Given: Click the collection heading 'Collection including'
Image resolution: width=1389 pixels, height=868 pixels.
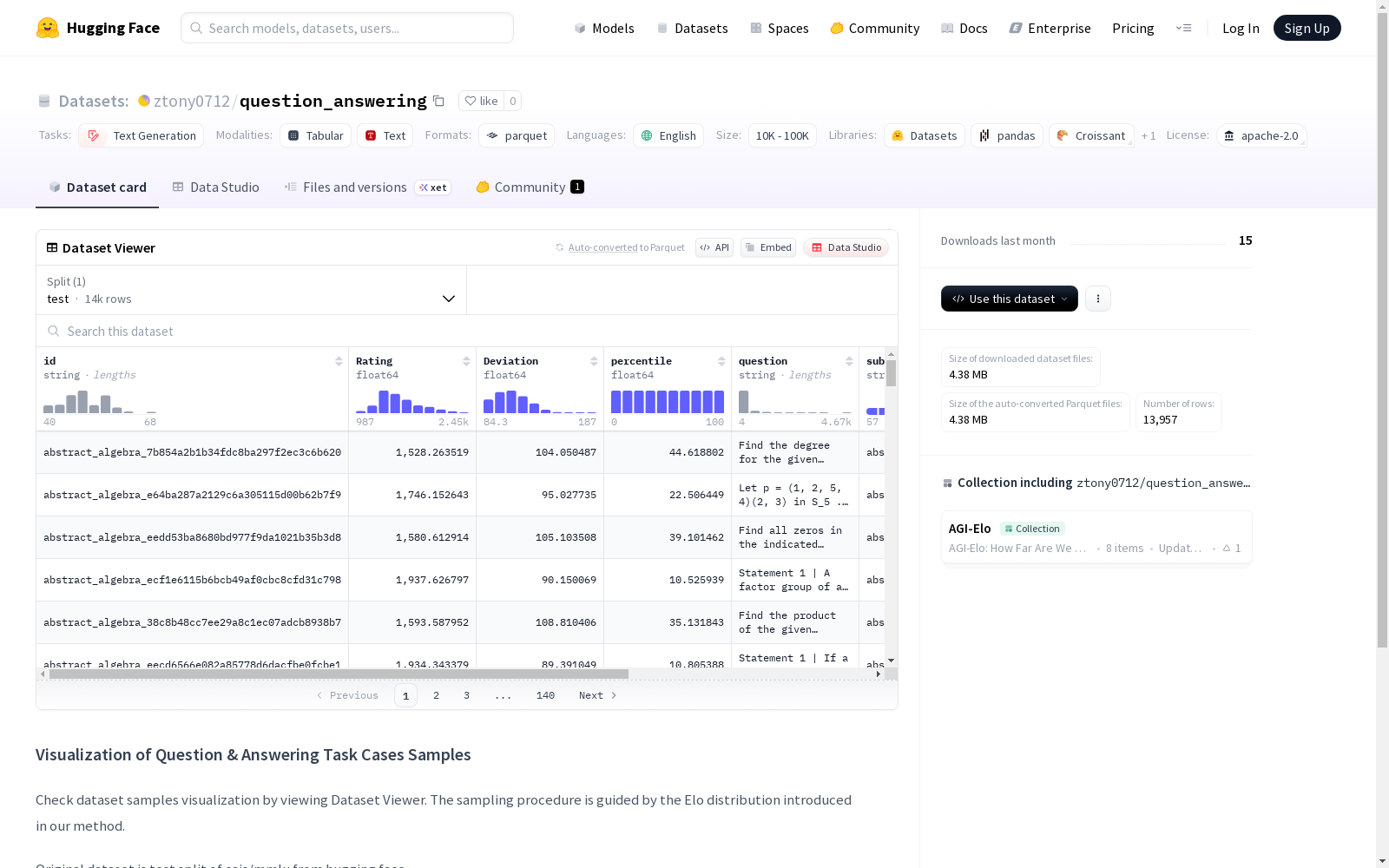Looking at the screenshot, I should (1015, 483).
